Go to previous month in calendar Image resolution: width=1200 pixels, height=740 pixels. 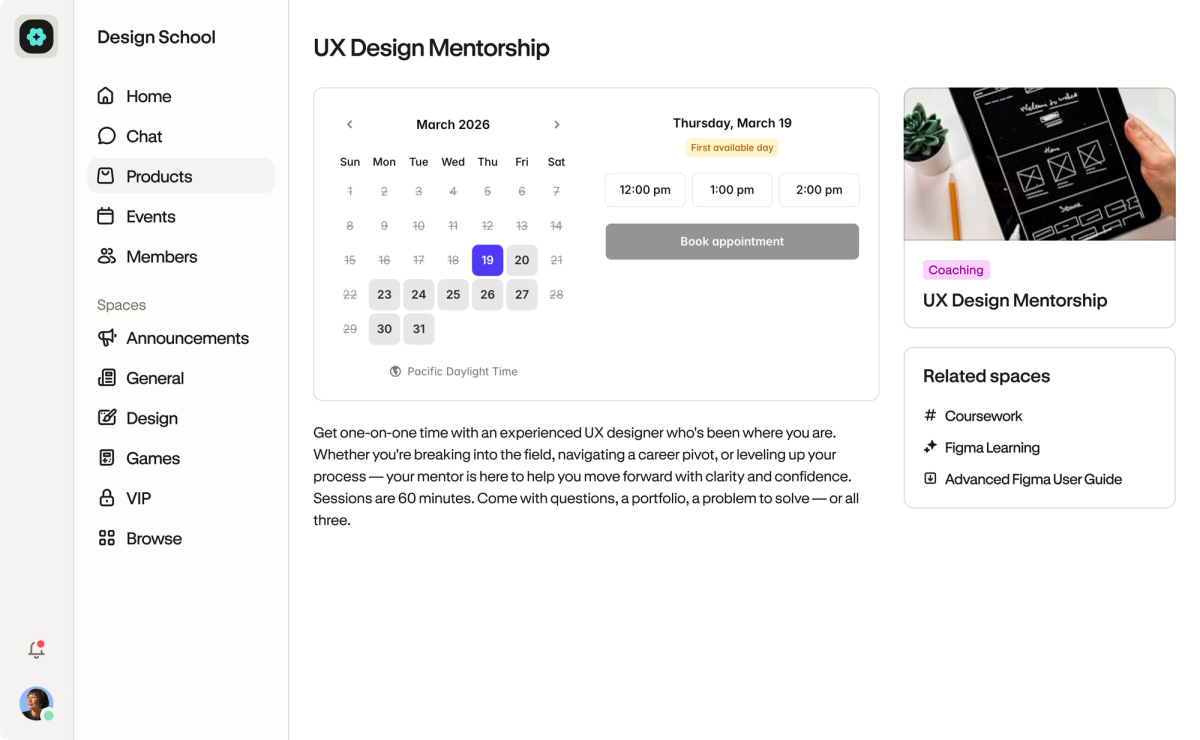[x=349, y=124]
